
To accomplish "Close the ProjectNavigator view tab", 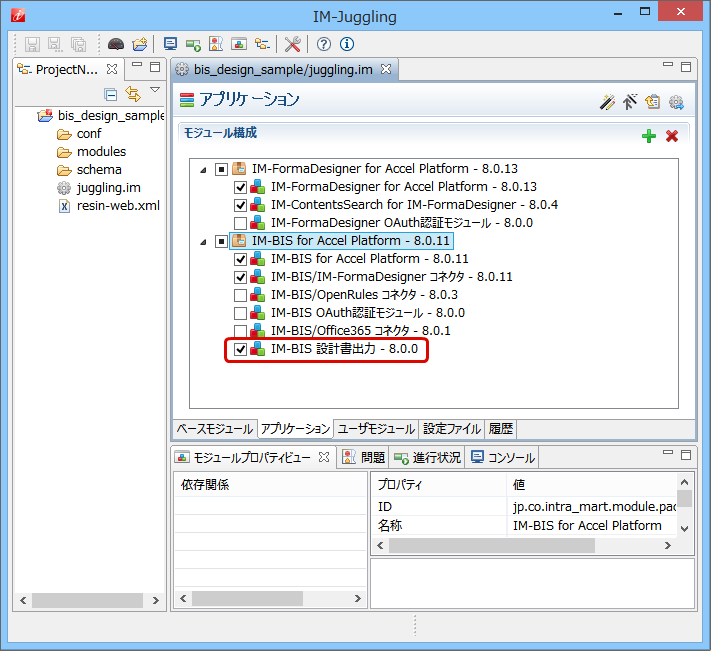I will (x=112, y=69).
